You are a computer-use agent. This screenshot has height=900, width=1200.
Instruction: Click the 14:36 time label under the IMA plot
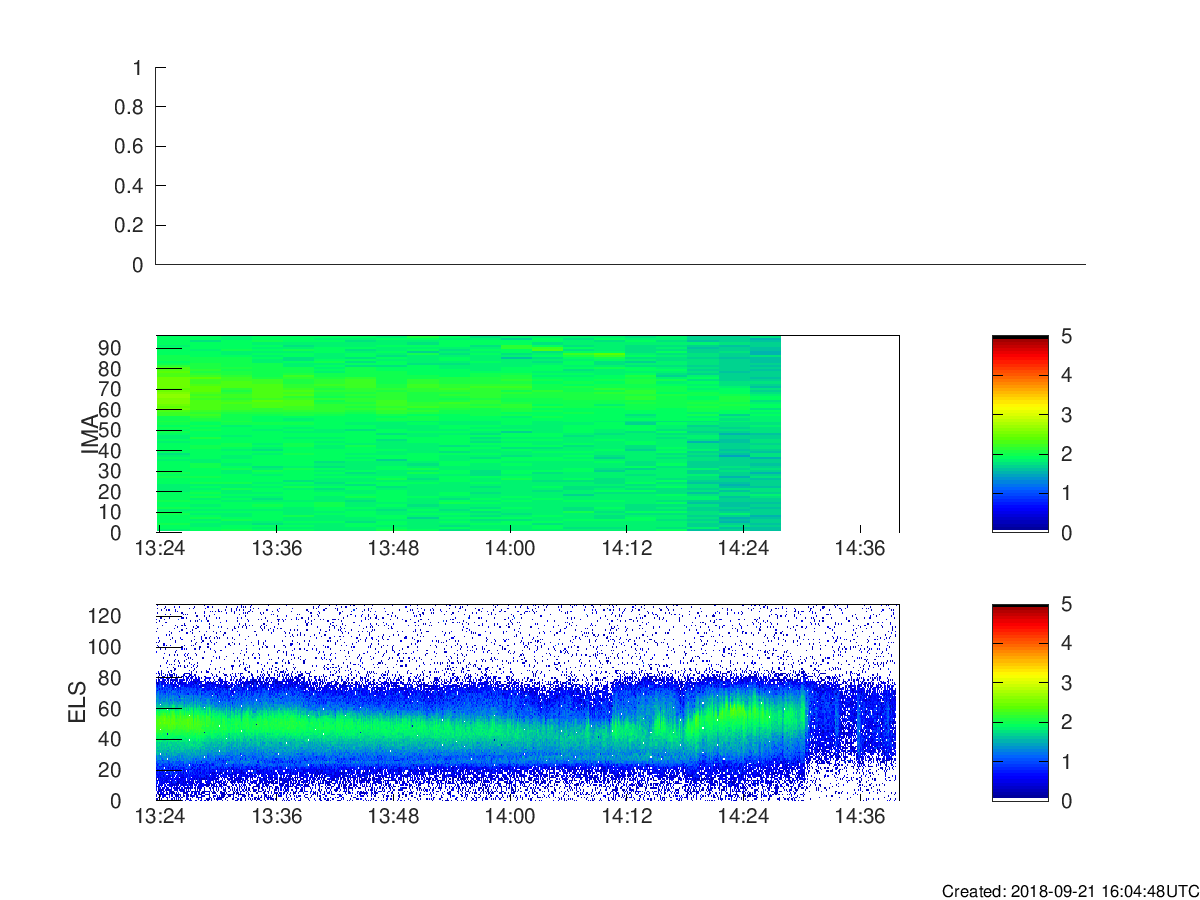pos(860,548)
